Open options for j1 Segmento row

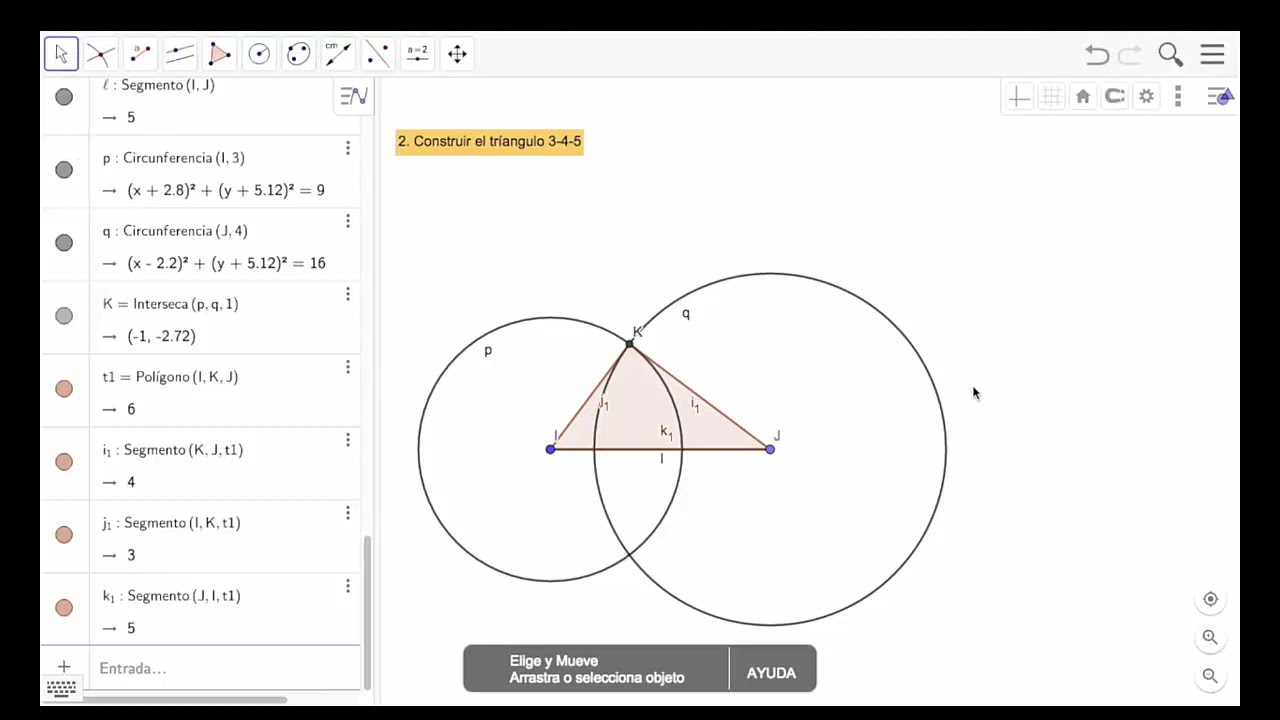[348, 513]
